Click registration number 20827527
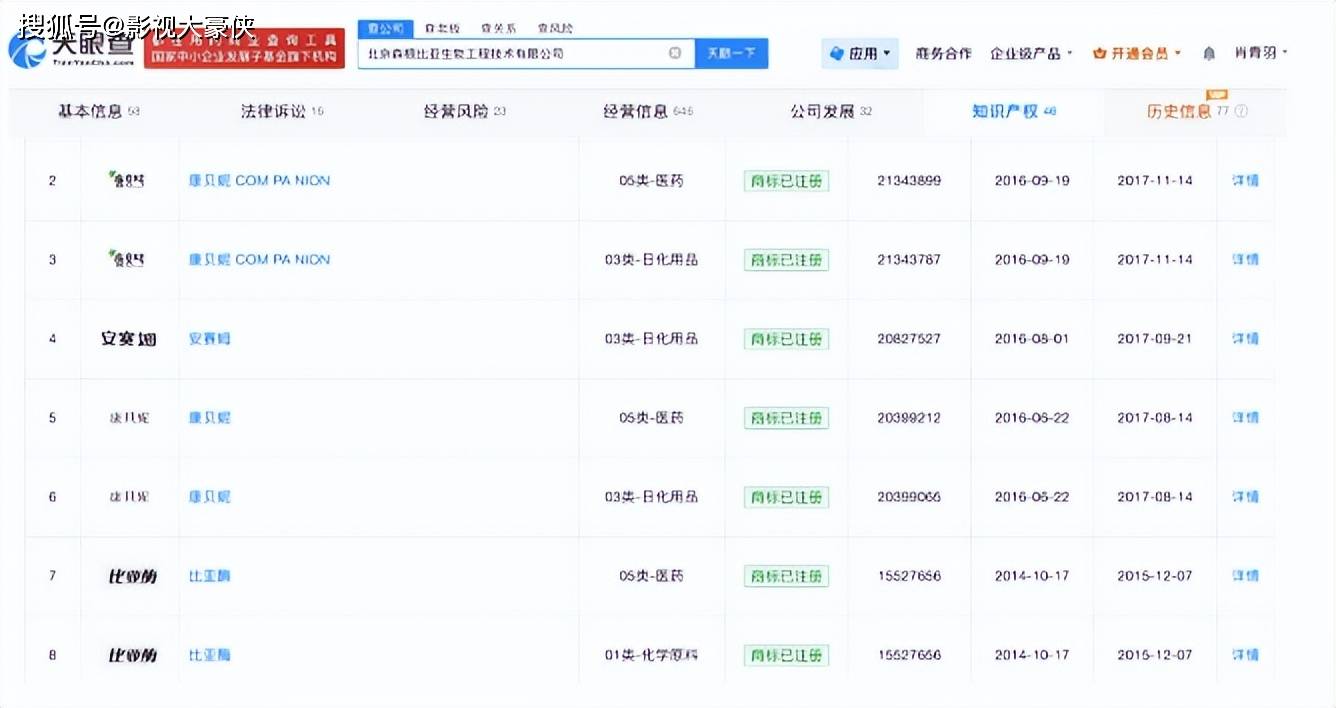1336x708 pixels. click(909, 338)
